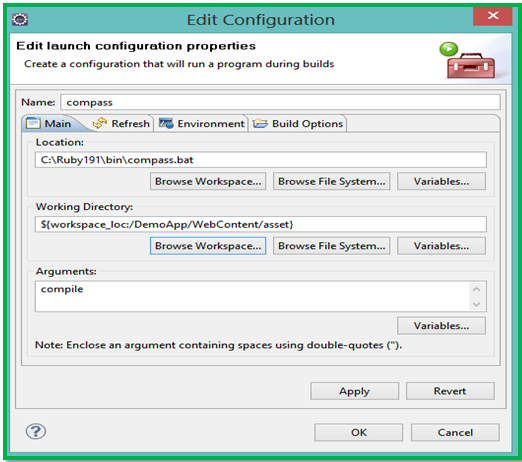
Task: Click the Arguments scroll up arrow
Action: (477, 289)
